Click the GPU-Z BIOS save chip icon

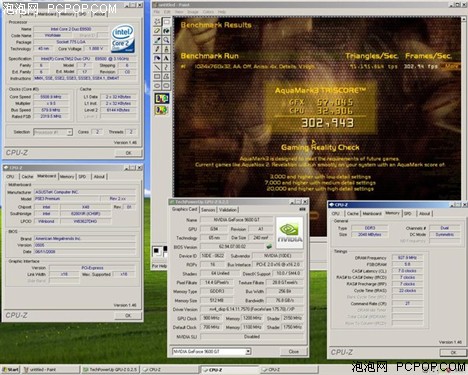coord(269,247)
